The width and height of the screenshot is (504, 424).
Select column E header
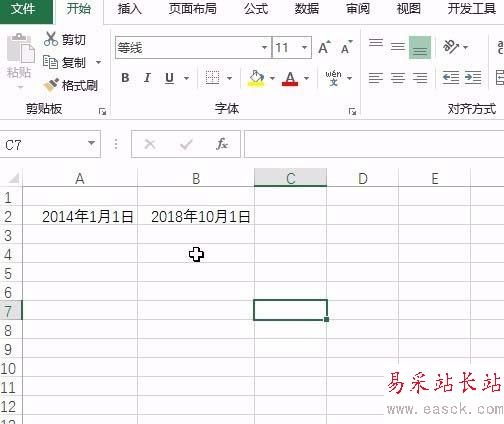click(435, 178)
